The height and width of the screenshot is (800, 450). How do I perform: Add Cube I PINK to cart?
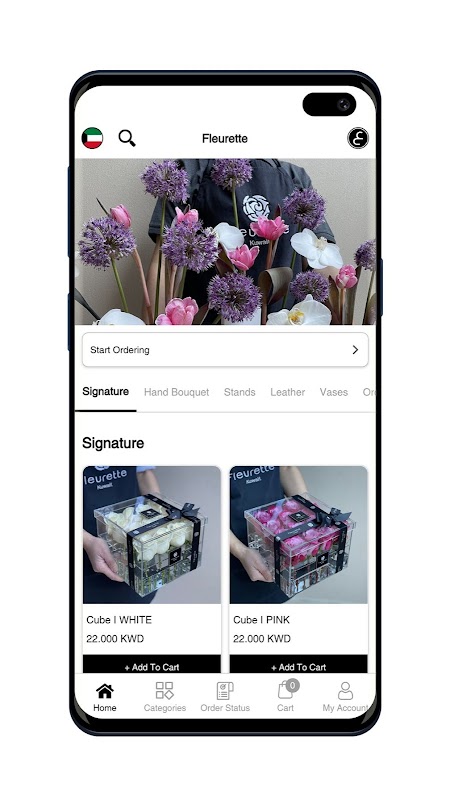298,664
